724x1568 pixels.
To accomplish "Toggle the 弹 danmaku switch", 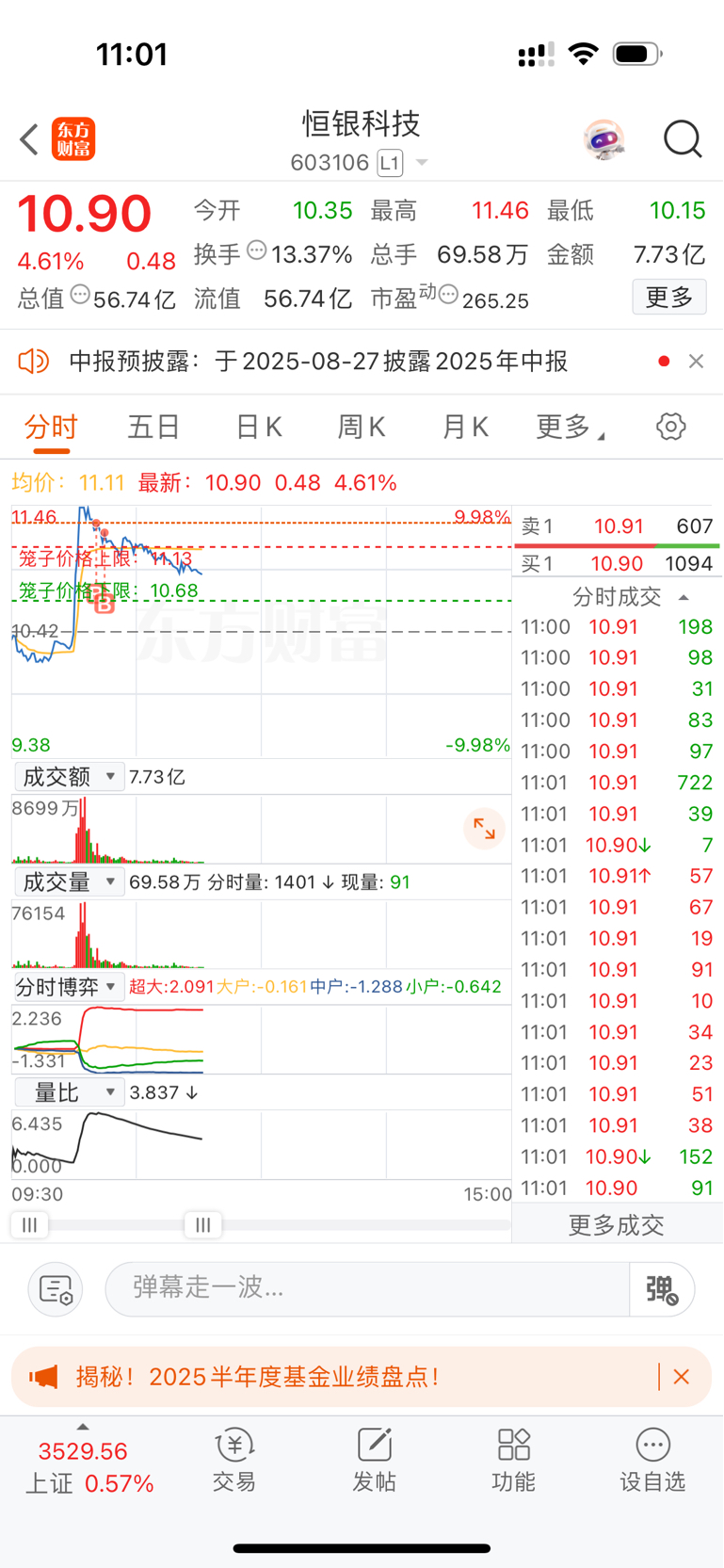I will tap(663, 1289).
